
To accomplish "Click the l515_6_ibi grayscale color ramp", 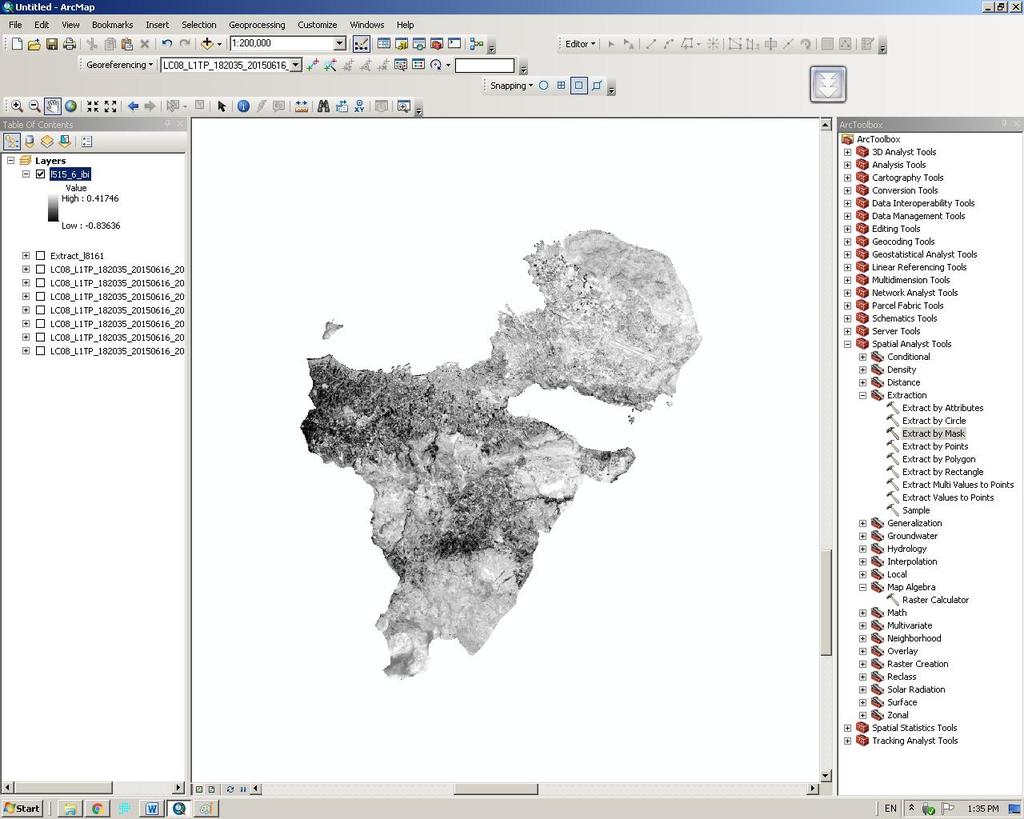I will (53, 208).
